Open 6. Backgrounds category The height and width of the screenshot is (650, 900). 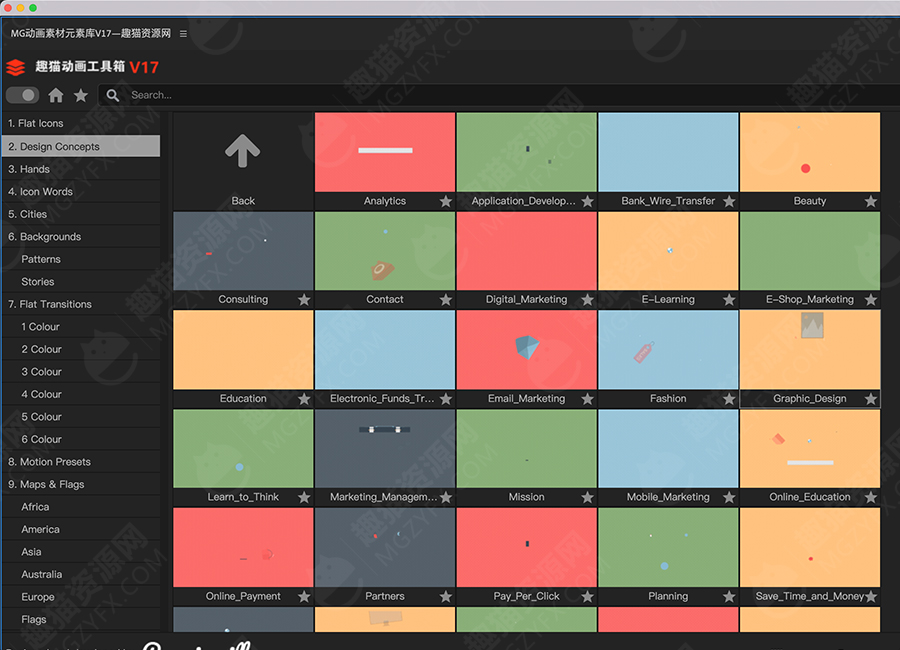pyautogui.click(x=81, y=237)
